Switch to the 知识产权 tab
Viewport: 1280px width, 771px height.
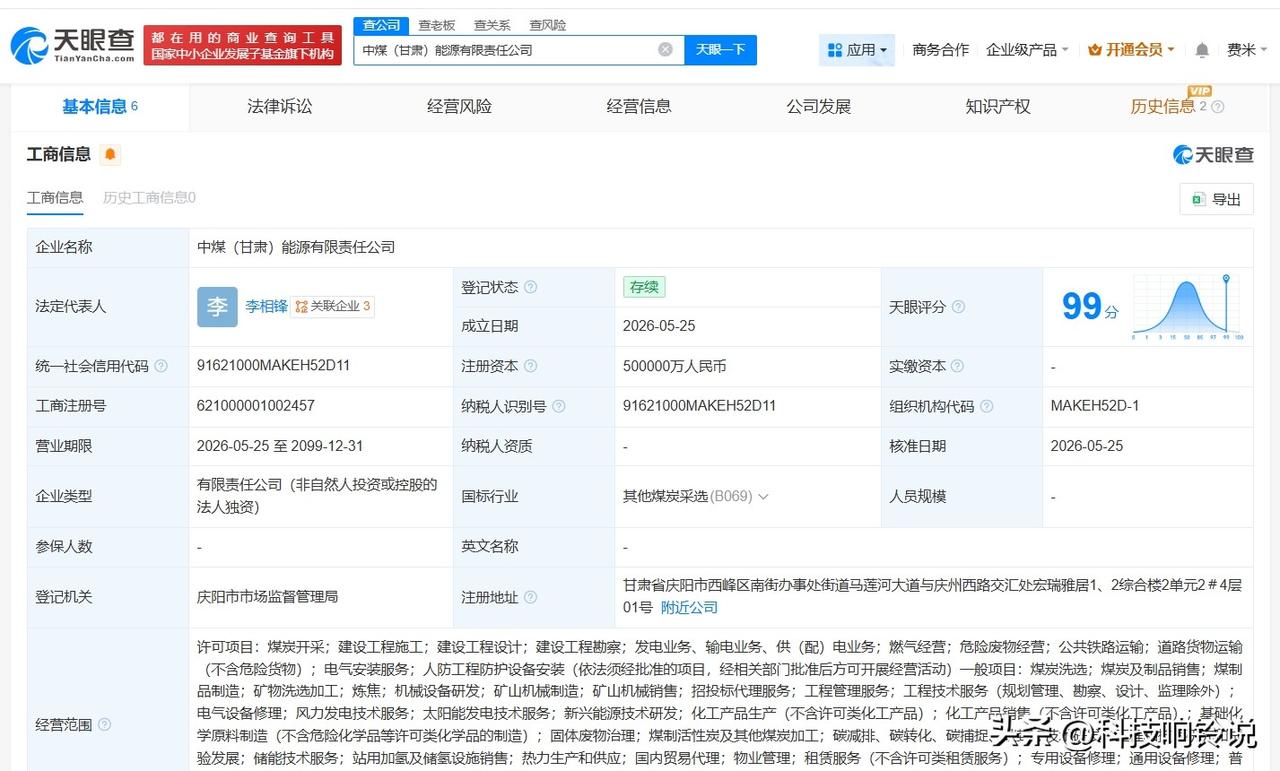point(998,107)
